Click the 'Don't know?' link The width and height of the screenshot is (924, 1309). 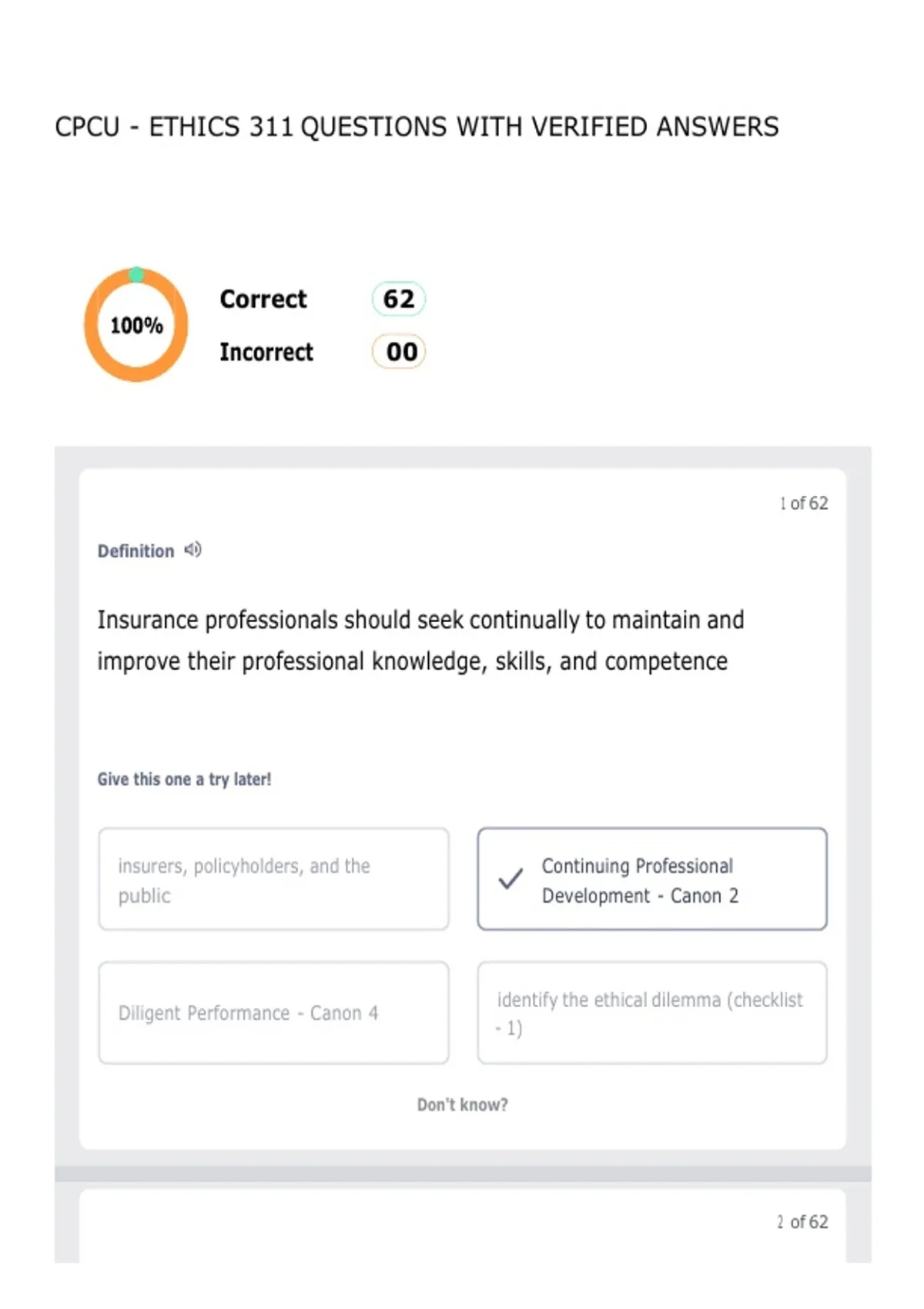(462, 1105)
